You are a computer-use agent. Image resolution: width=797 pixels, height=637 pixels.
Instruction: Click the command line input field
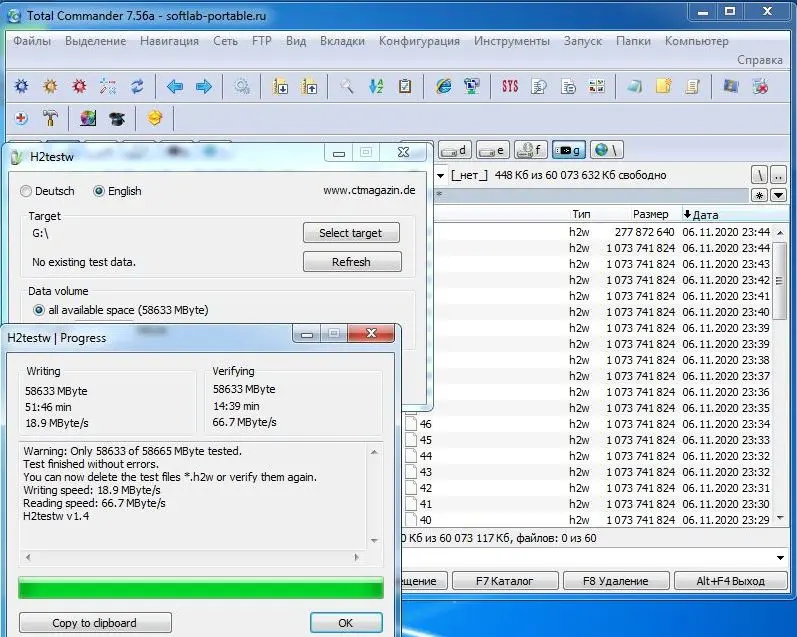tap(587, 558)
